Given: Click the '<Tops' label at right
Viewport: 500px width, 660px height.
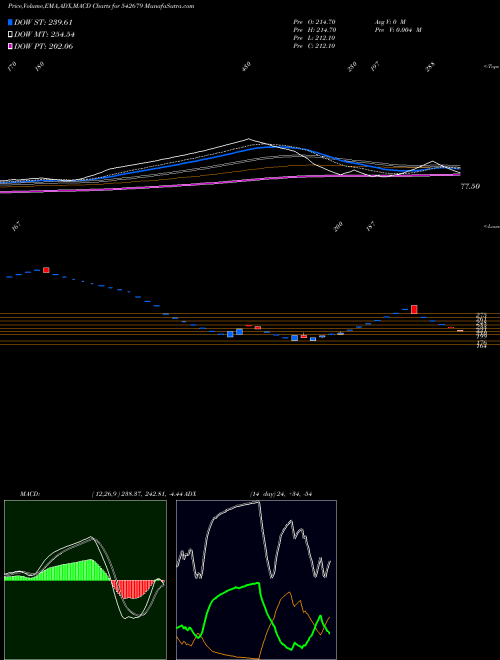Looking at the screenshot, I should click(x=492, y=67).
